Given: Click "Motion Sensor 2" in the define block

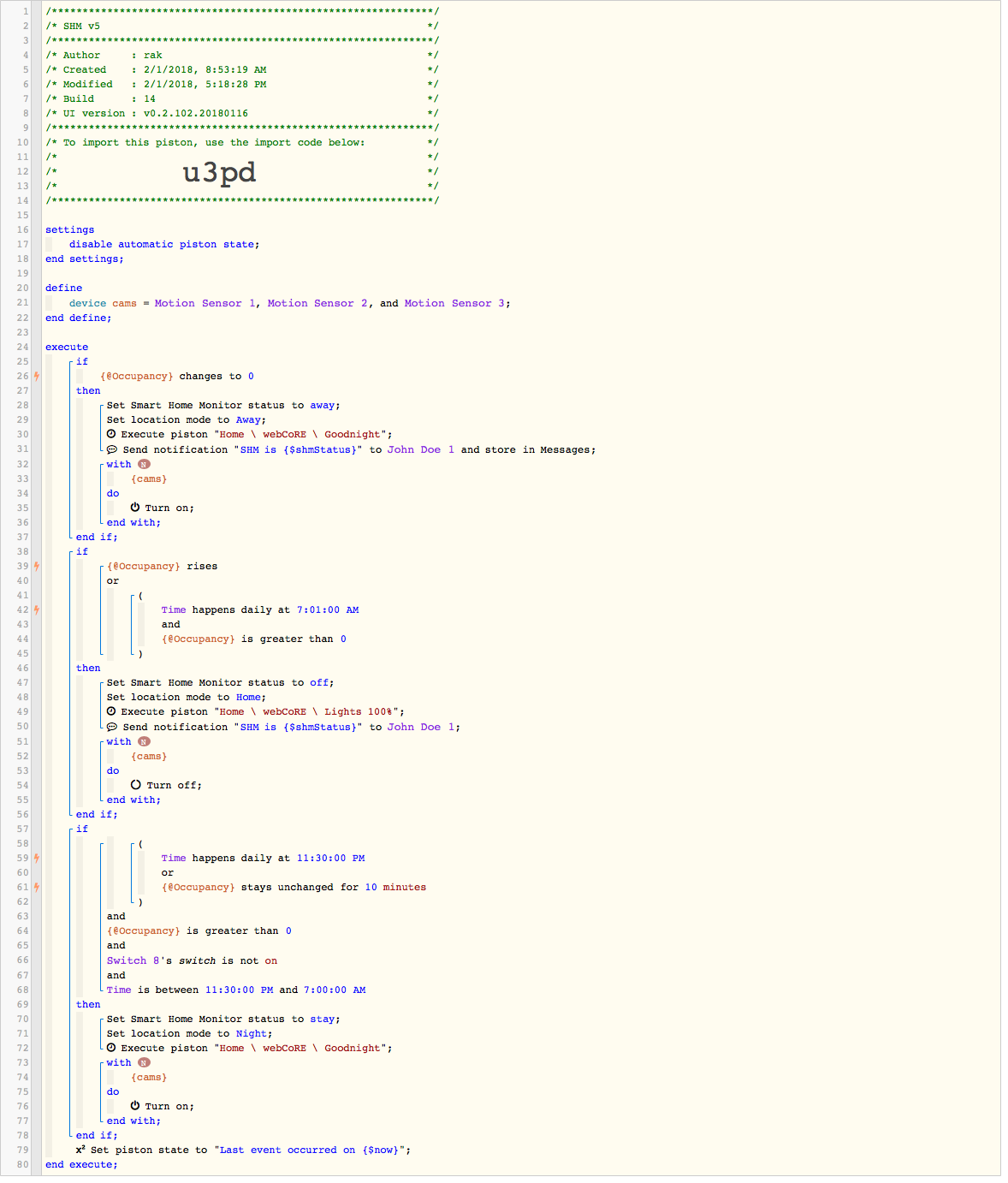Looking at the screenshot, I should pyautogui.click(x=317, y=303).
